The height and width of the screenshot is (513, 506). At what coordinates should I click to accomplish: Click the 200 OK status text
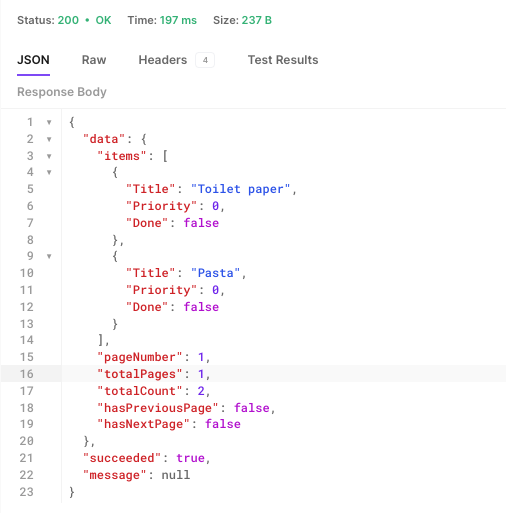(x=84, y=20)
